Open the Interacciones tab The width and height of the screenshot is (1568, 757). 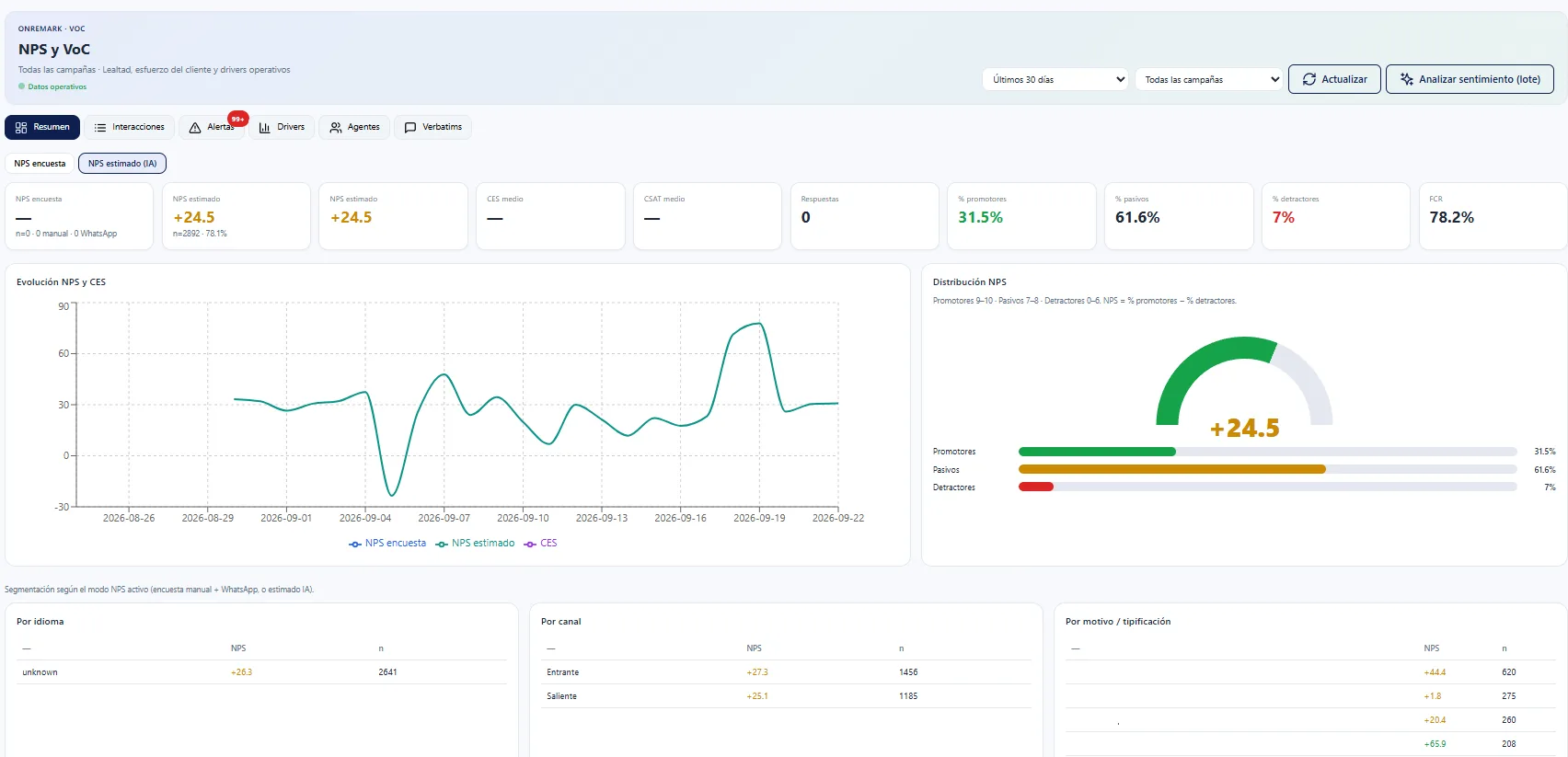point(130,127)
